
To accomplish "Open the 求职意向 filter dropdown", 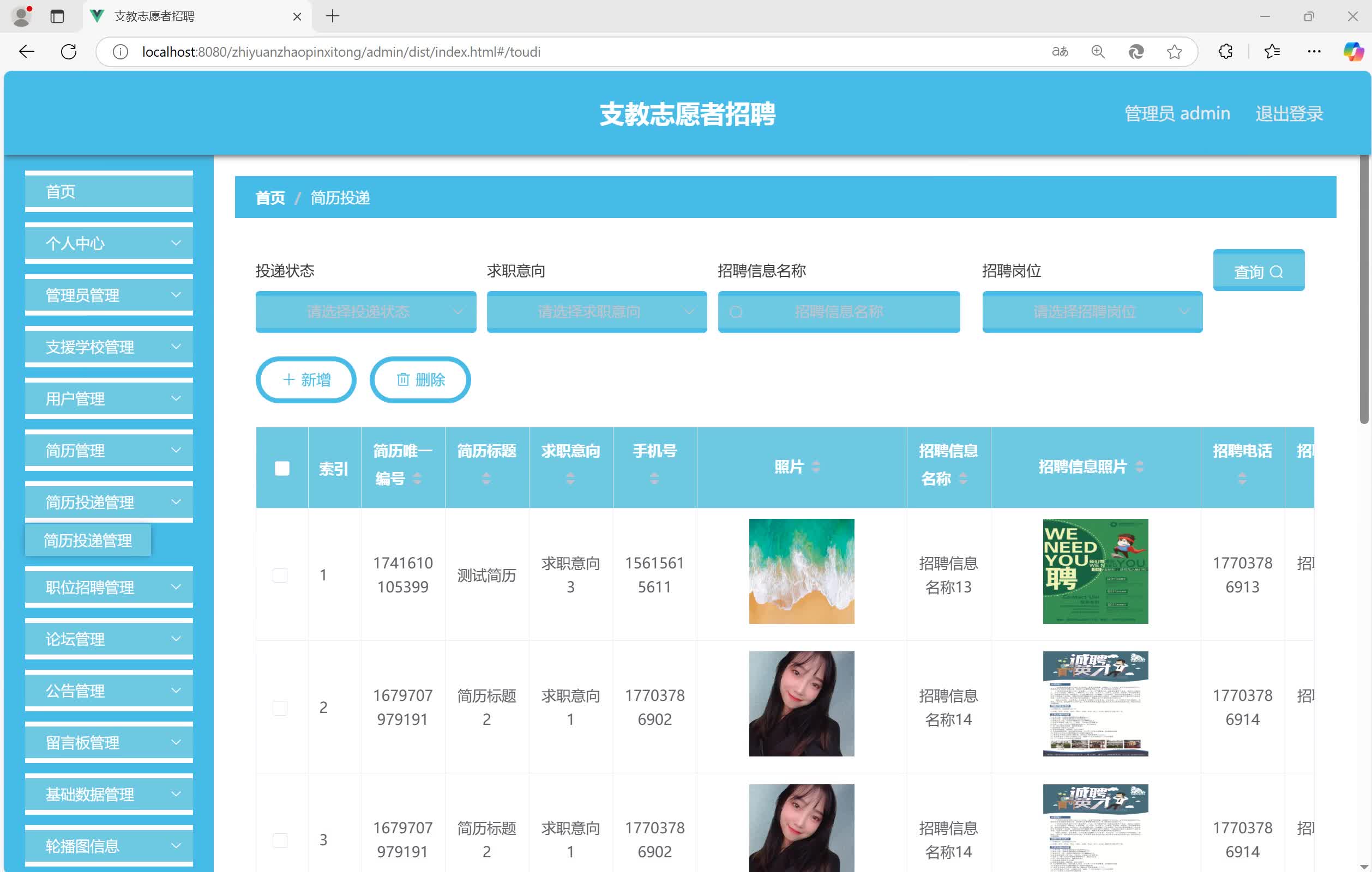I will [597, 312].
